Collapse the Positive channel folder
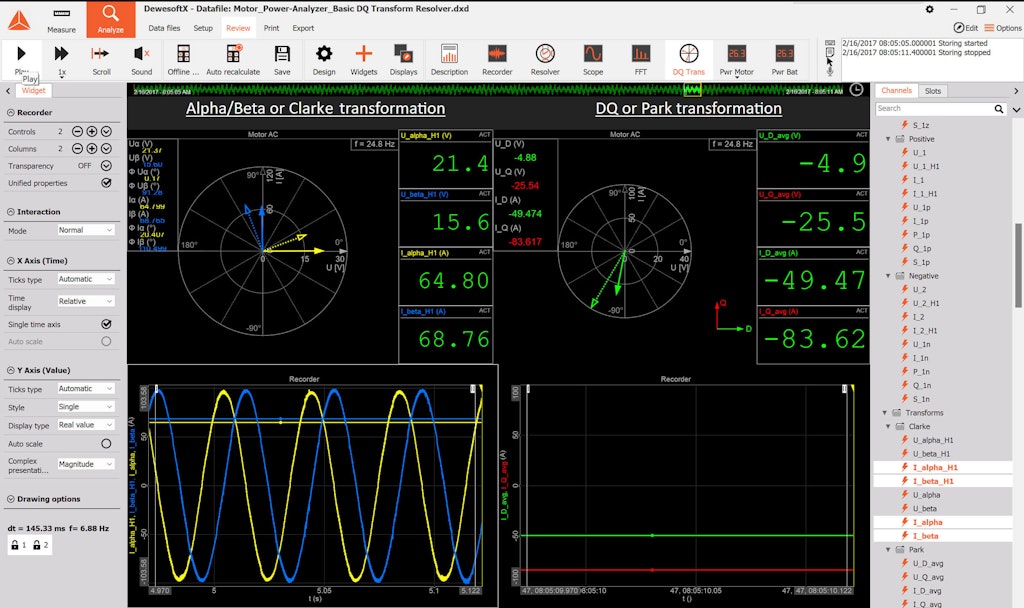 pos(888,139)
